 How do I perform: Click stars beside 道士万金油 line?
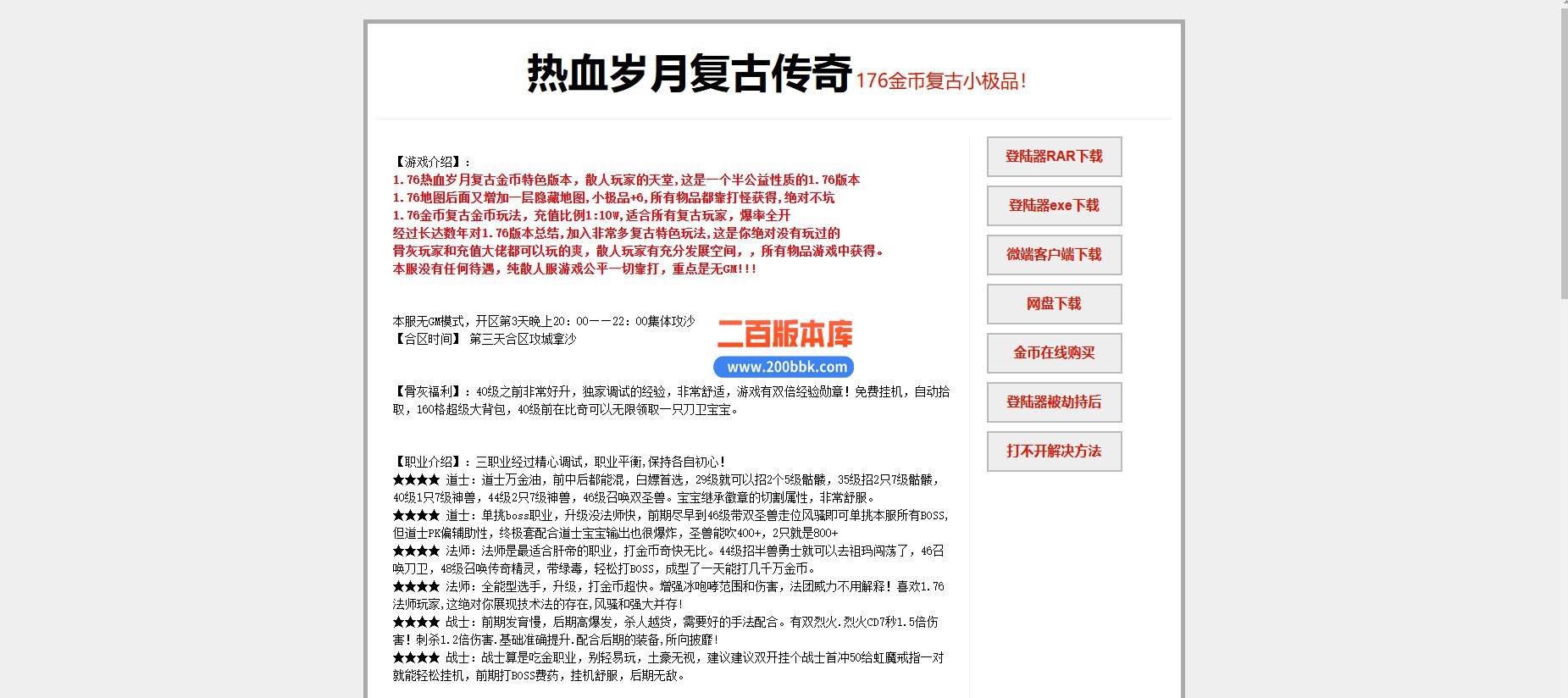click(x=416, y=479)
